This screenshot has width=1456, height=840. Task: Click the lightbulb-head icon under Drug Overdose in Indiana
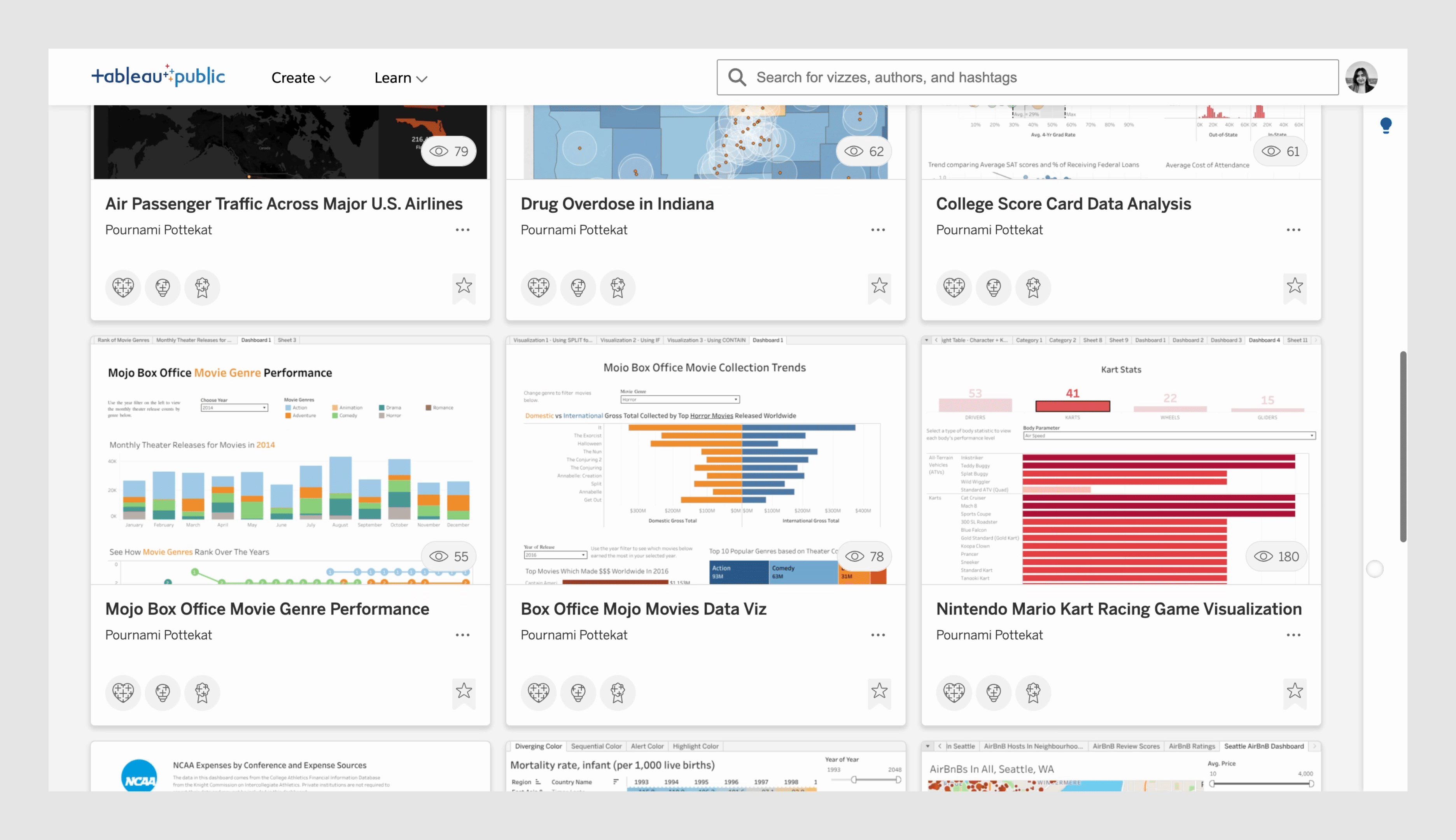point(578,287)
